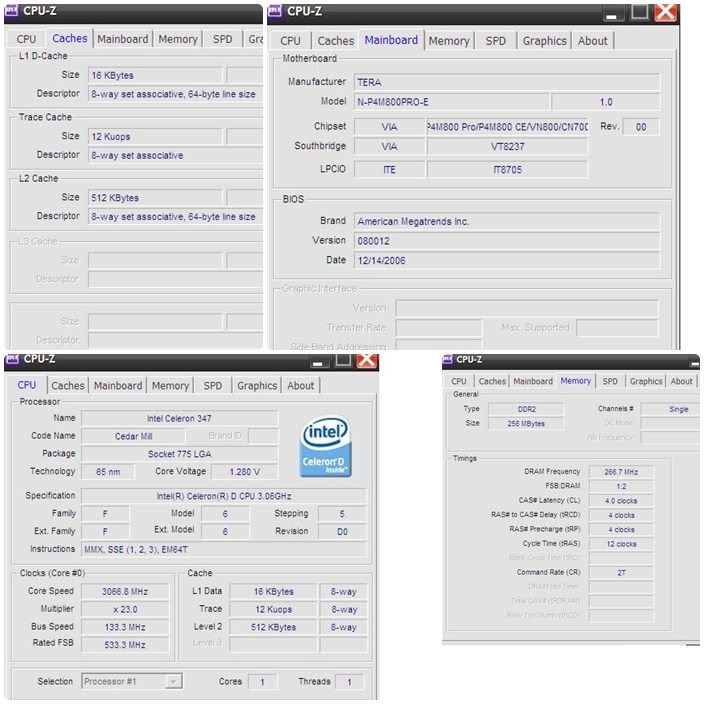Screen dimensions: 704x704
Task: Click Core Voltage value 1.280 V
Action: pyautogui.click(x=244, y=472)
